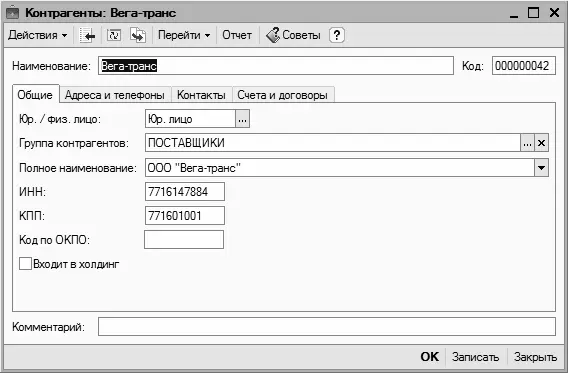Screen dimensions: 568x373
Task: Open the Счета и договоры tab
Action: (283, 95)
